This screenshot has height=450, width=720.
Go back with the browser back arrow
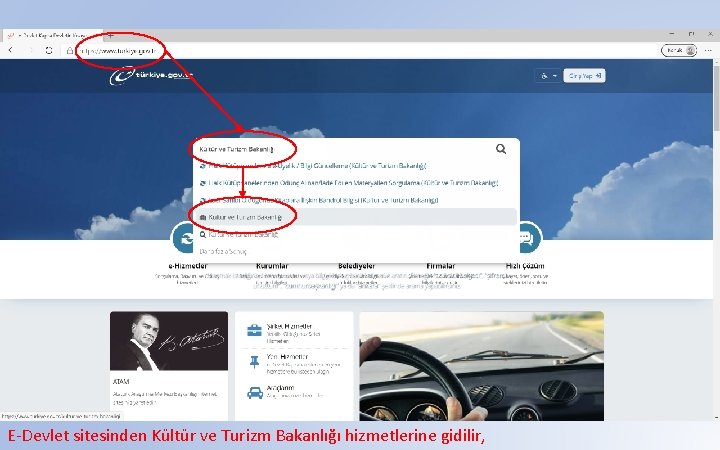11,50
